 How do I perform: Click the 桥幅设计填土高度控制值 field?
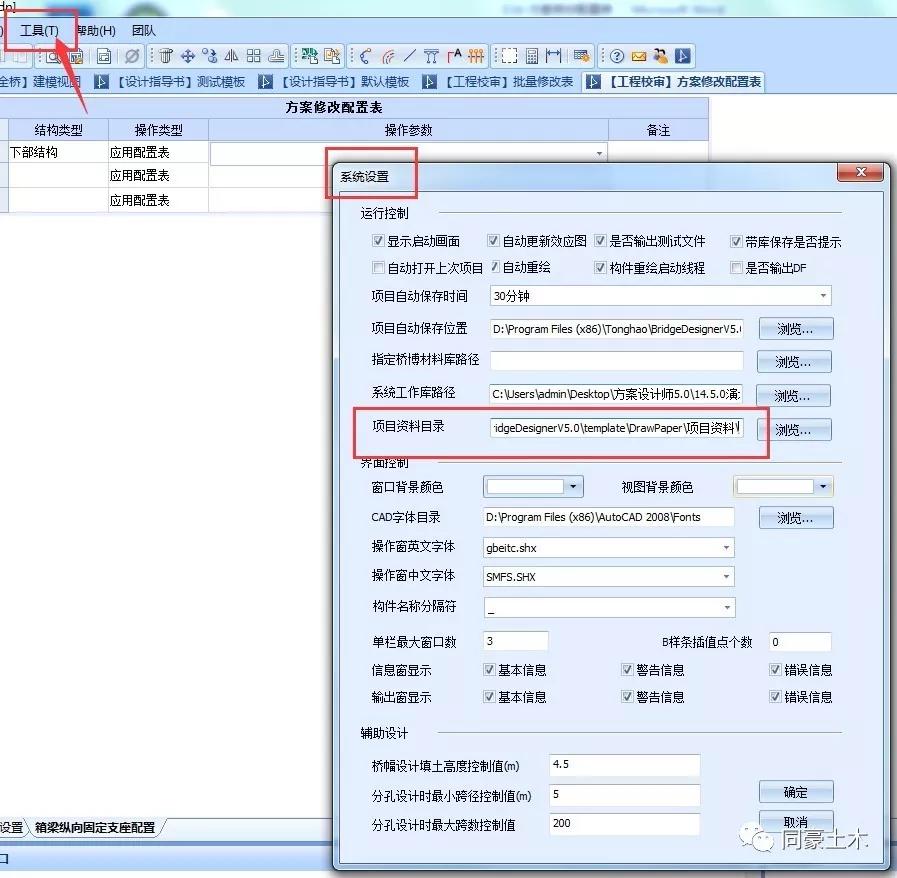point(625,764)
